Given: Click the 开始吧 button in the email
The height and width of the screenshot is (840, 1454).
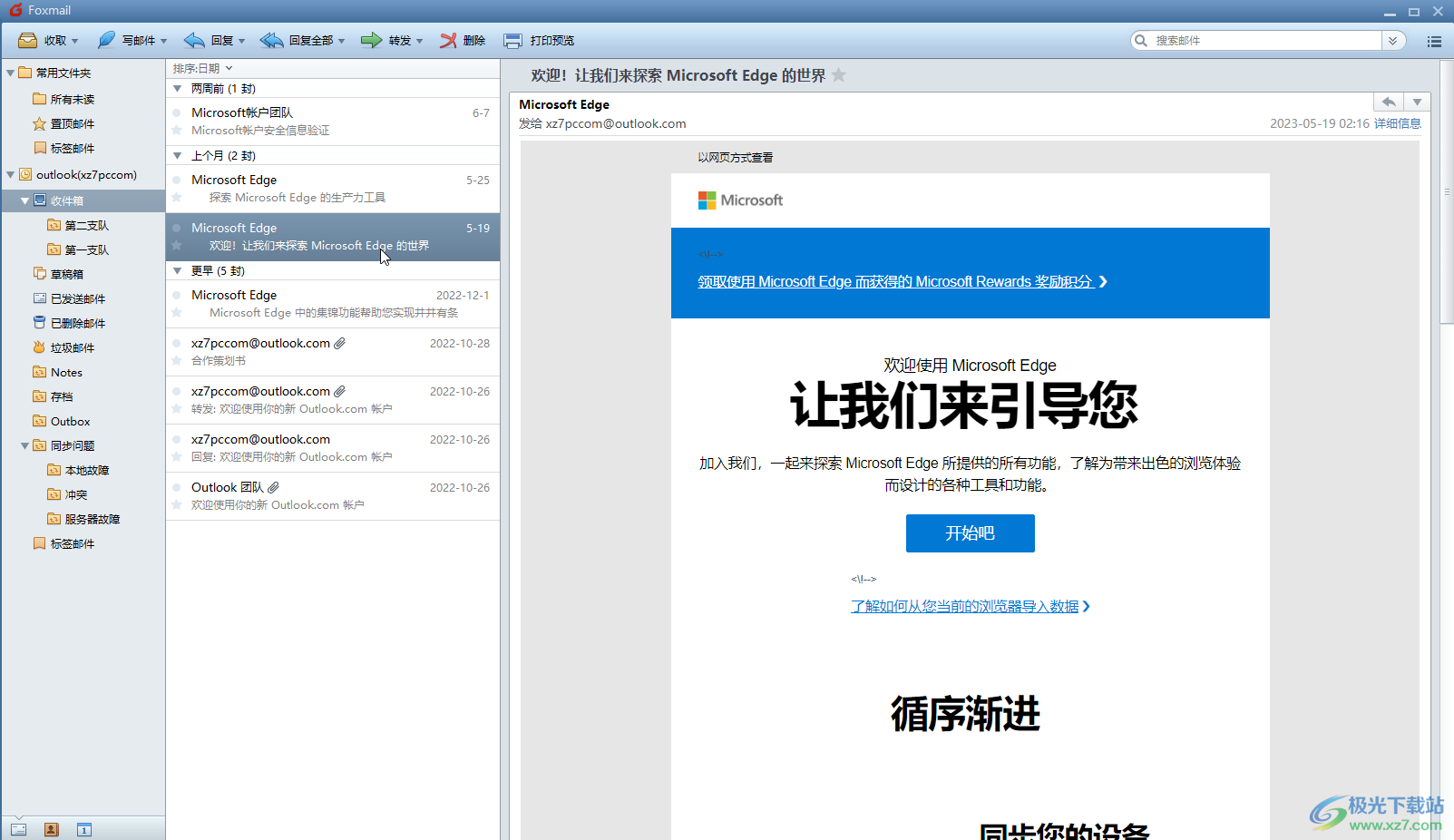Looking at the screenshot, I should [x=970, y=533].
